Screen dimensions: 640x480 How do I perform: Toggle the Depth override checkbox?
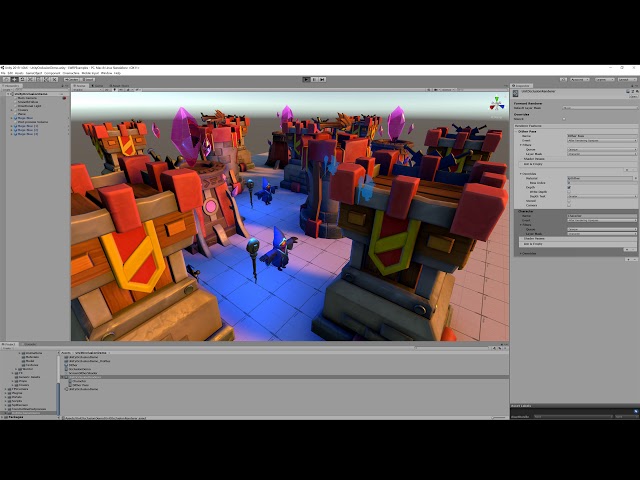click(x=569, y=187)
